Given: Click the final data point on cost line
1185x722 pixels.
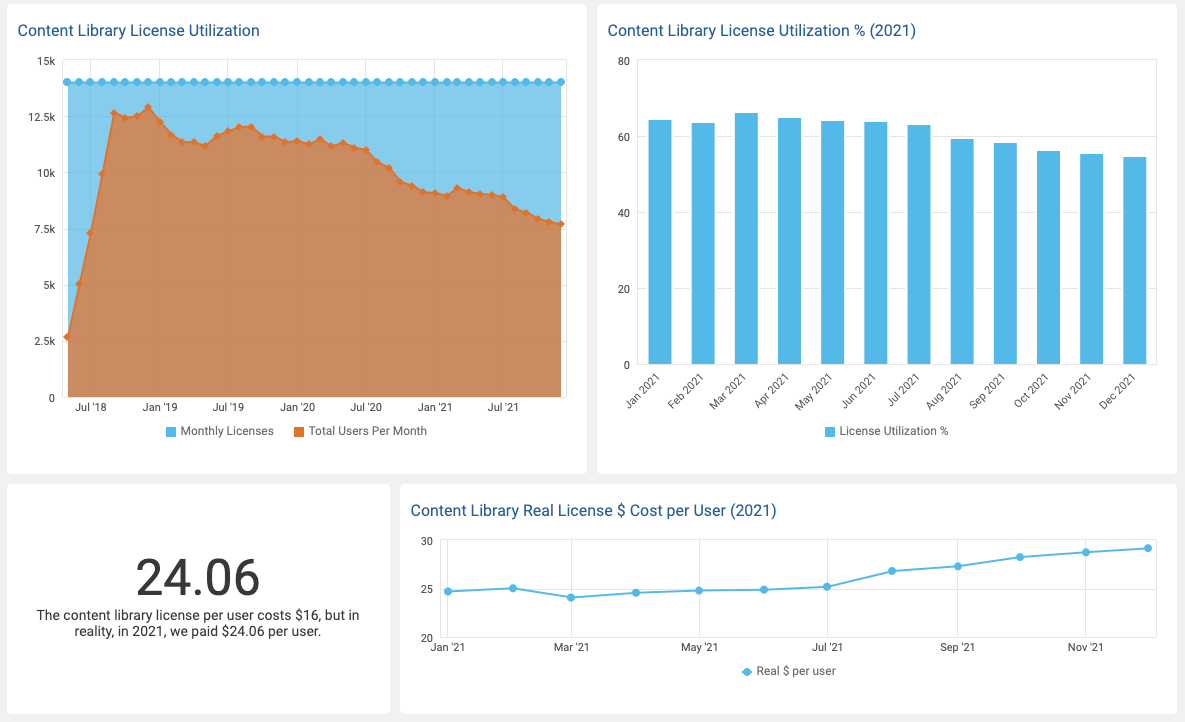Looking at the screenshot, I should click(x=1147, y=548).
